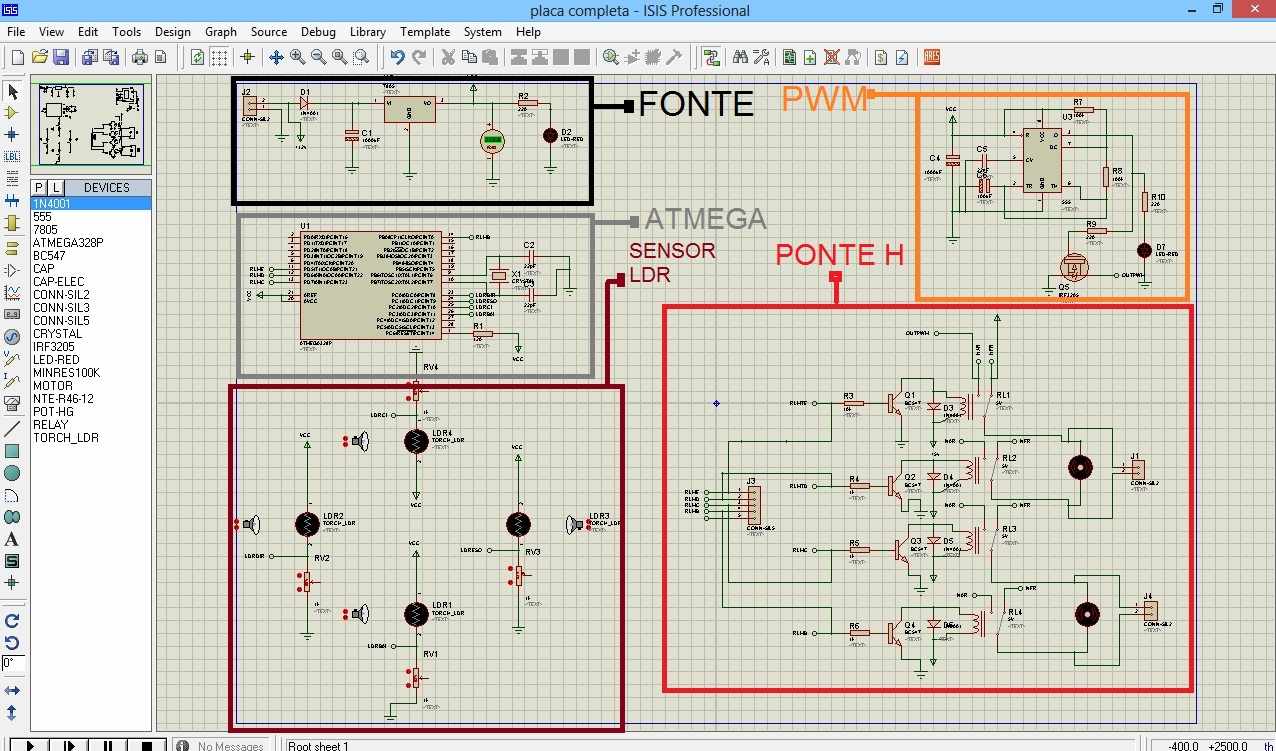The height and width of the screenshot is (751, 1276).
Task: Generate bill of materials icon
Action: coord(881,57)
